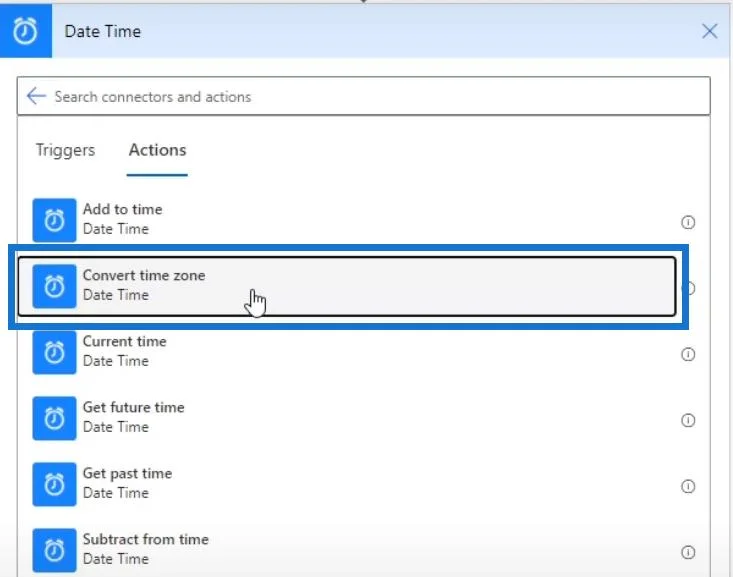Click the Get future time clock icon
733x577 pixels.
[x=54, y=418]
